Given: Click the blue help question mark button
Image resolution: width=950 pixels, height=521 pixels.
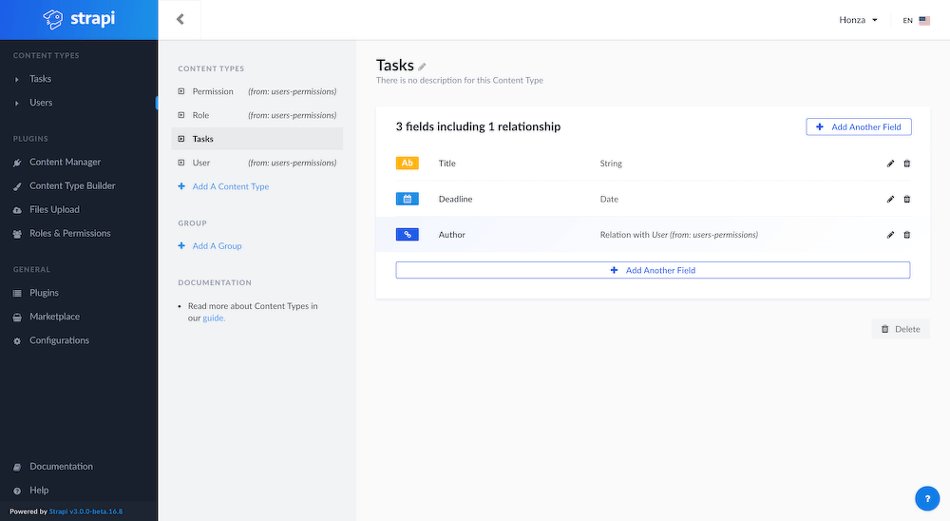Looking at the screenshot, I should (927, 499).
